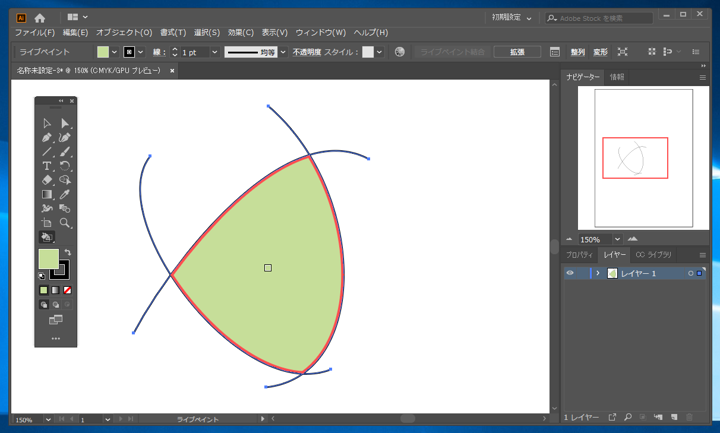Select the Gradient tool
Viewport: 720px width, 433px height.
click(47, 195)
